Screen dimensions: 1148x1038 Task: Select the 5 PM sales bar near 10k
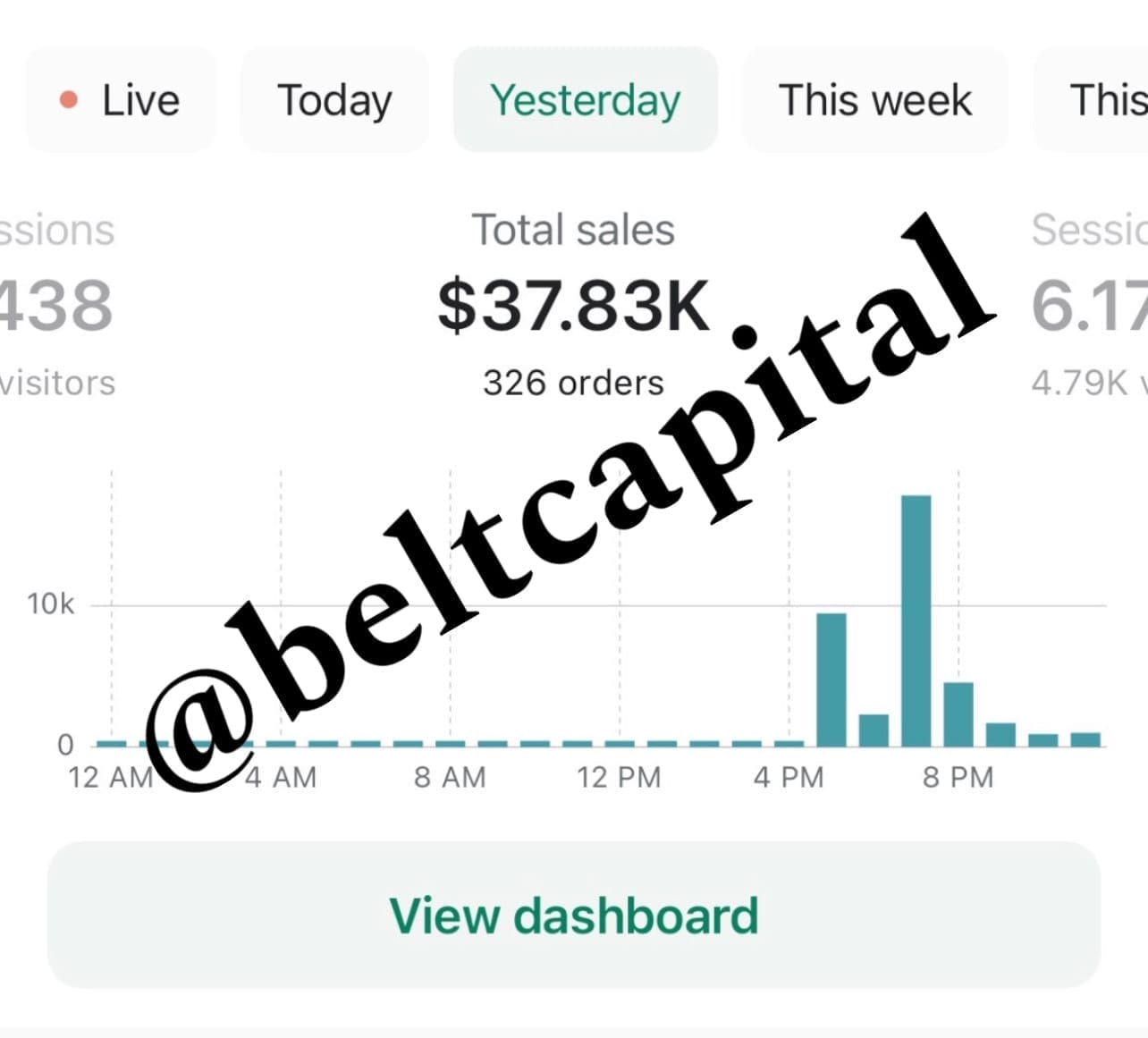click(x=831, y=679)
